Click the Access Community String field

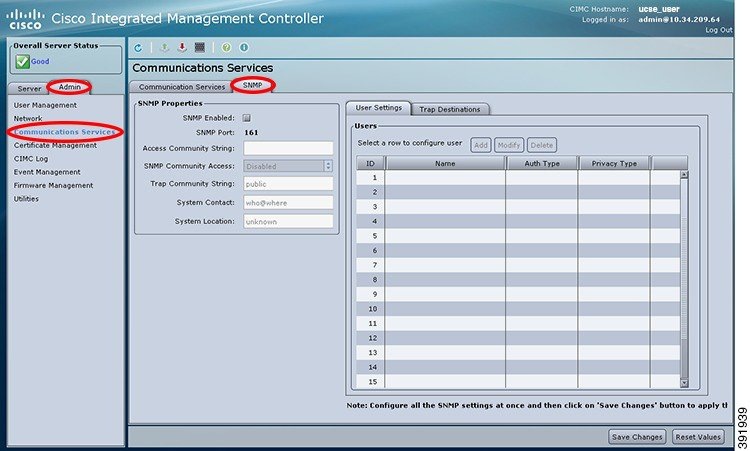pyautogui.click(x=288, y=148)
